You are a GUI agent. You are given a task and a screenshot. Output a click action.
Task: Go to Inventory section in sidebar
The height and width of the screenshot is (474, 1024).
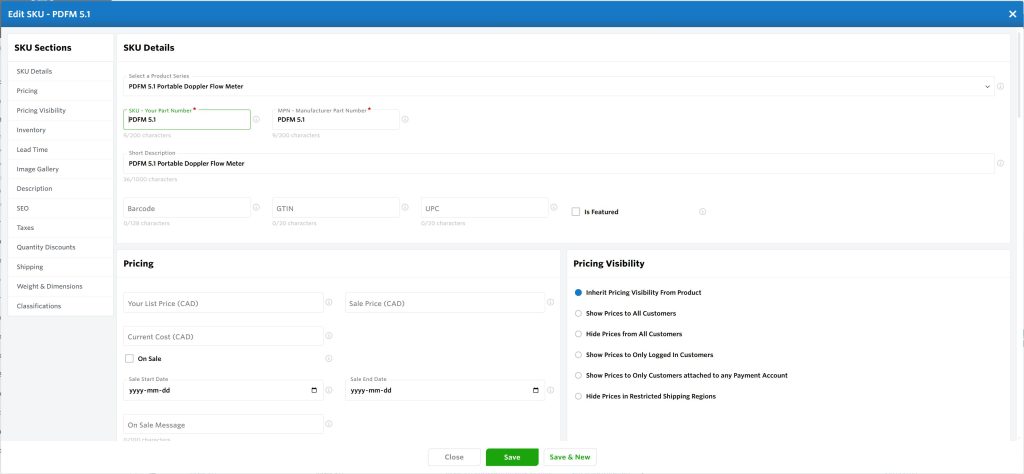point(31,130)
